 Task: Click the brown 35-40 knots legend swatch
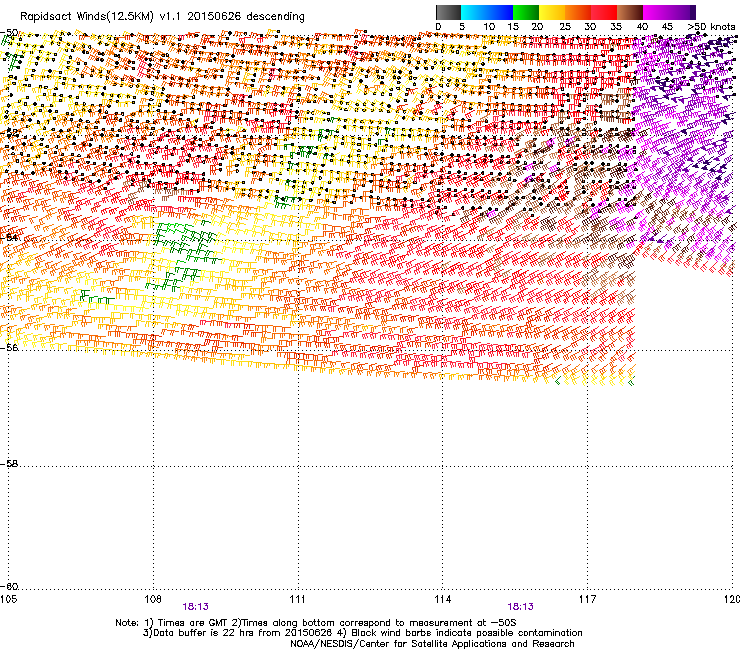click(630, 12)
